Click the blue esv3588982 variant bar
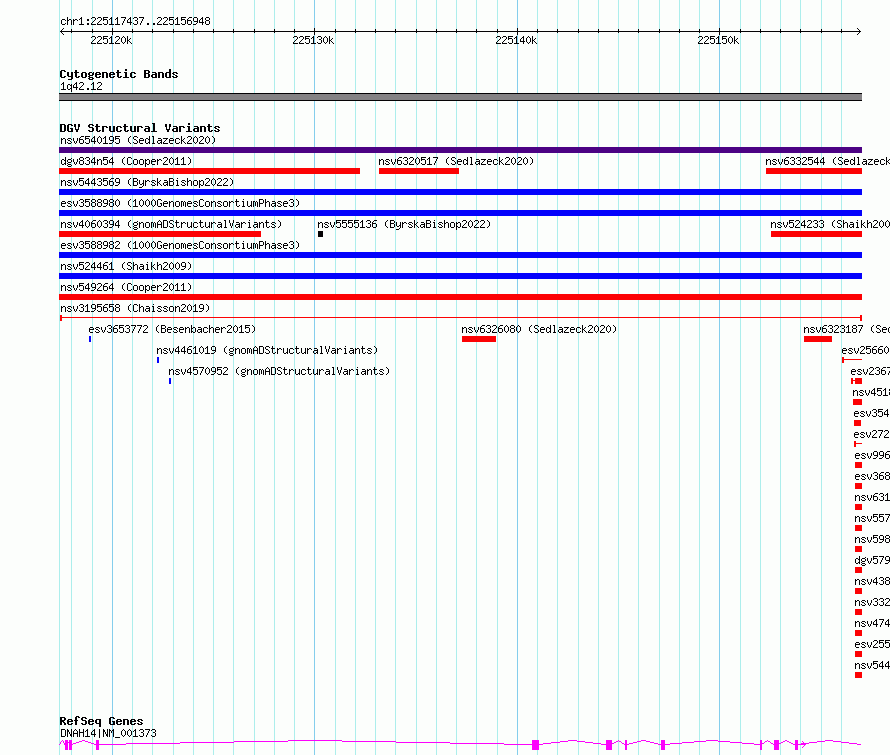The height and width of the screenshot is (755, 890). [460, 255]
